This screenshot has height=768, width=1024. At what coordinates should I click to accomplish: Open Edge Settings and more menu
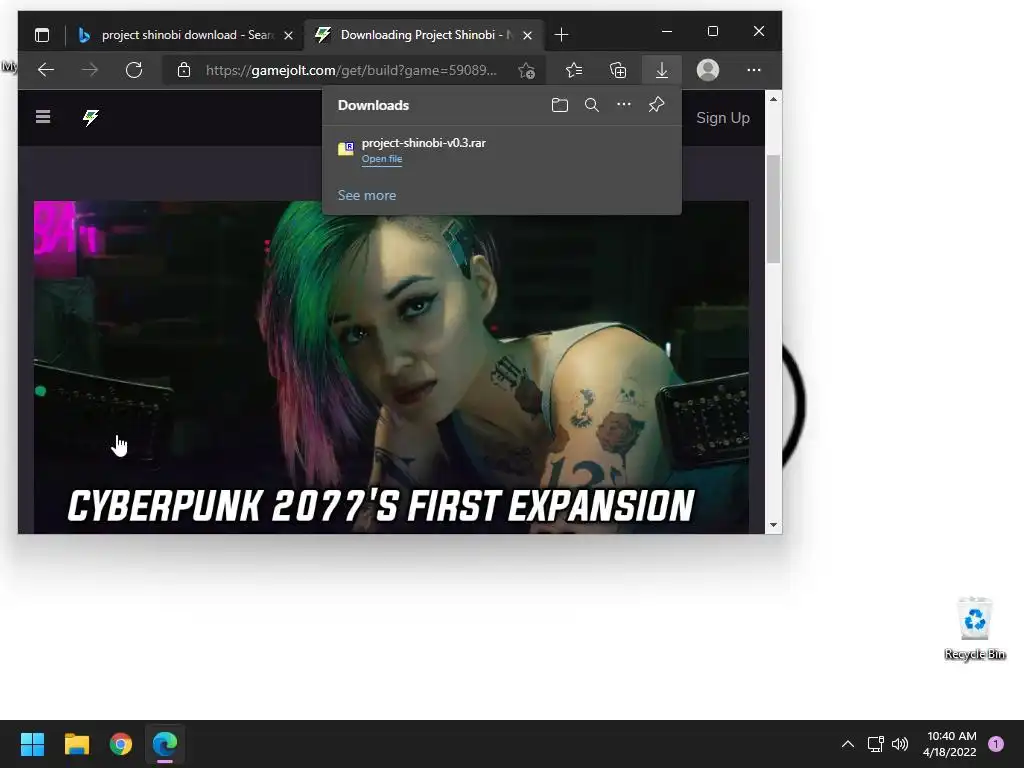tap(754, 70)
